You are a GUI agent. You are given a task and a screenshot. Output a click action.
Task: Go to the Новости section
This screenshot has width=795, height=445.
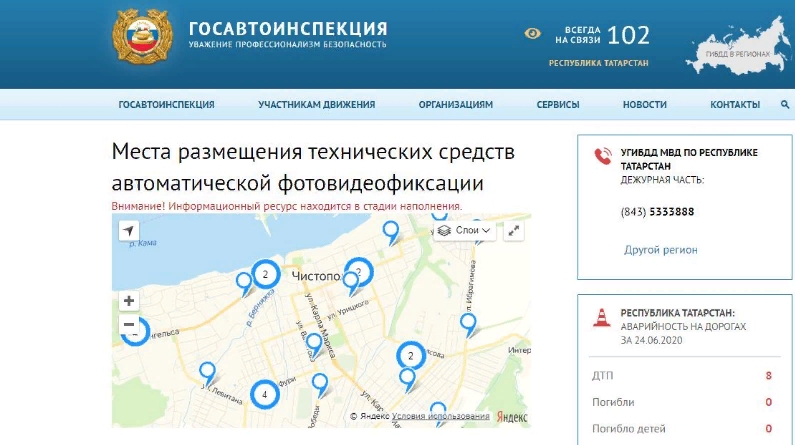point(644,105)
